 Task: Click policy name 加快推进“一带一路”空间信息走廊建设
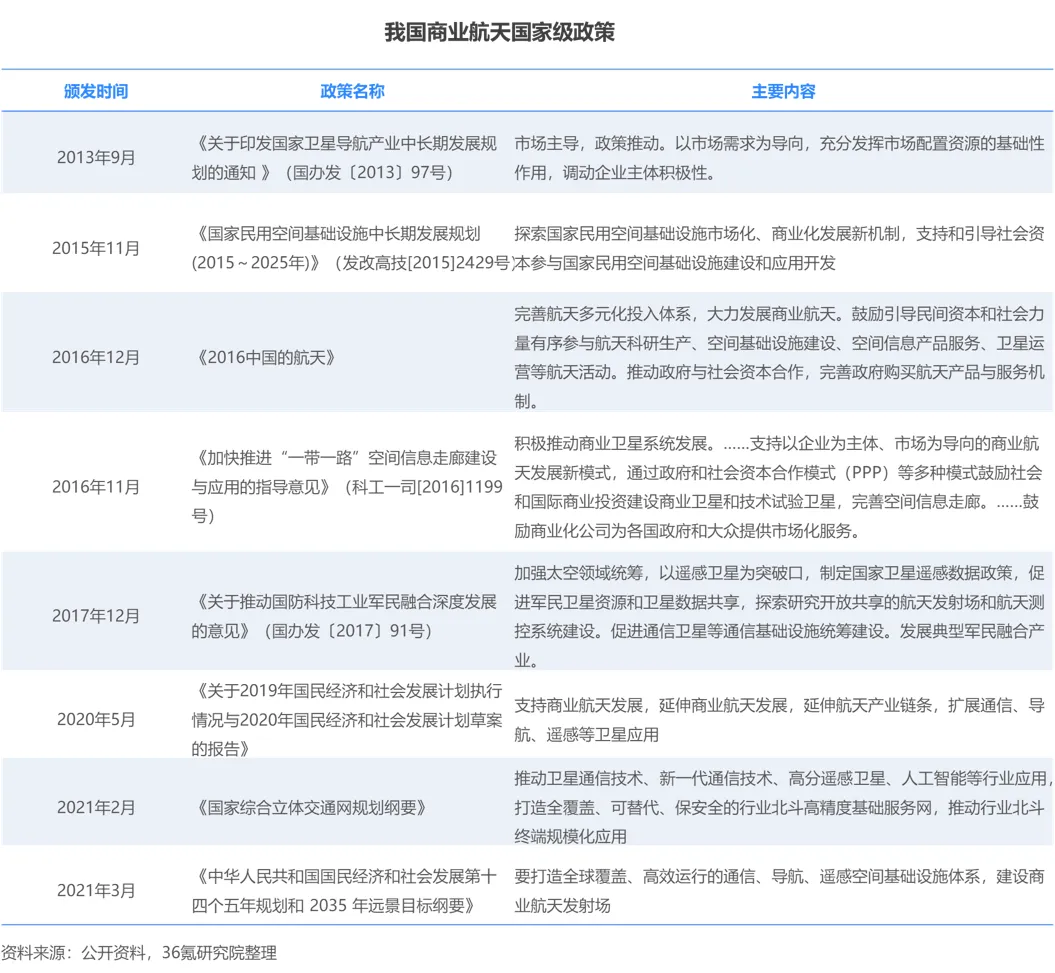point(347,486)
